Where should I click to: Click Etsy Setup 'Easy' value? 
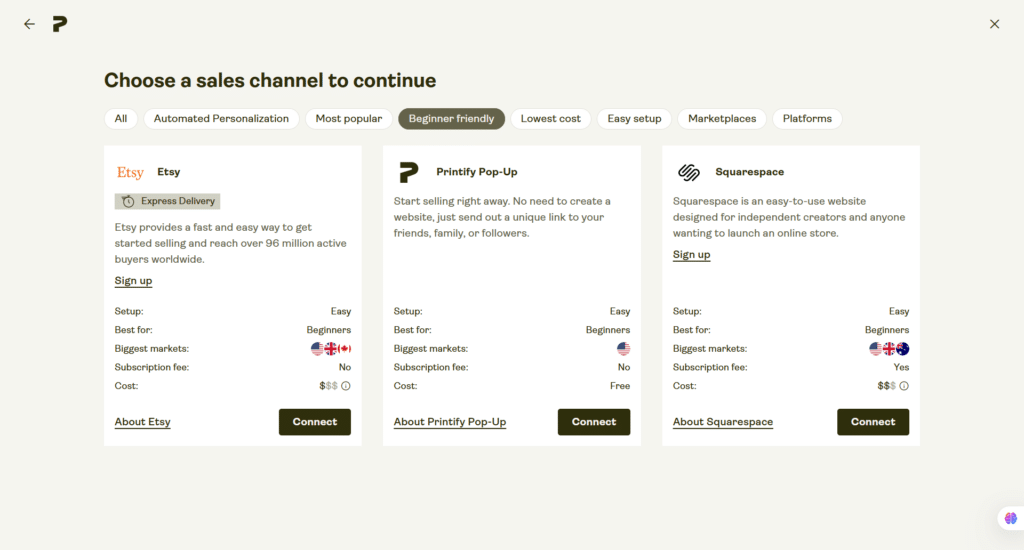click(341, 312)
